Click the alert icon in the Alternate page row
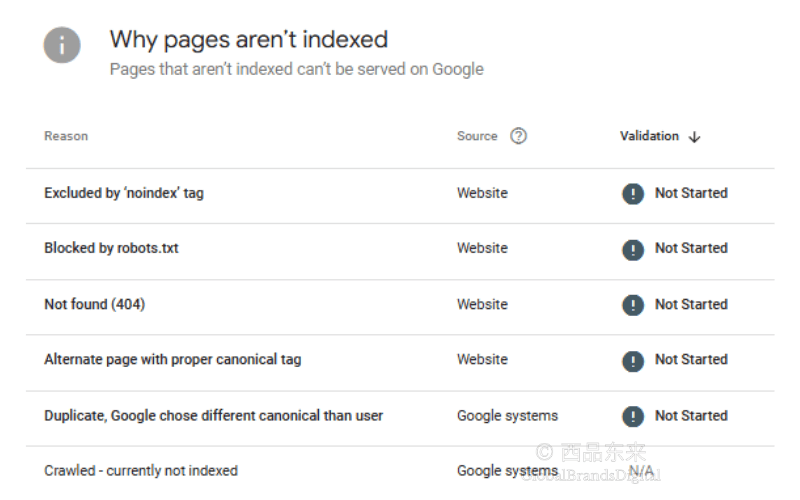800x500 pixels. (633, 361)
